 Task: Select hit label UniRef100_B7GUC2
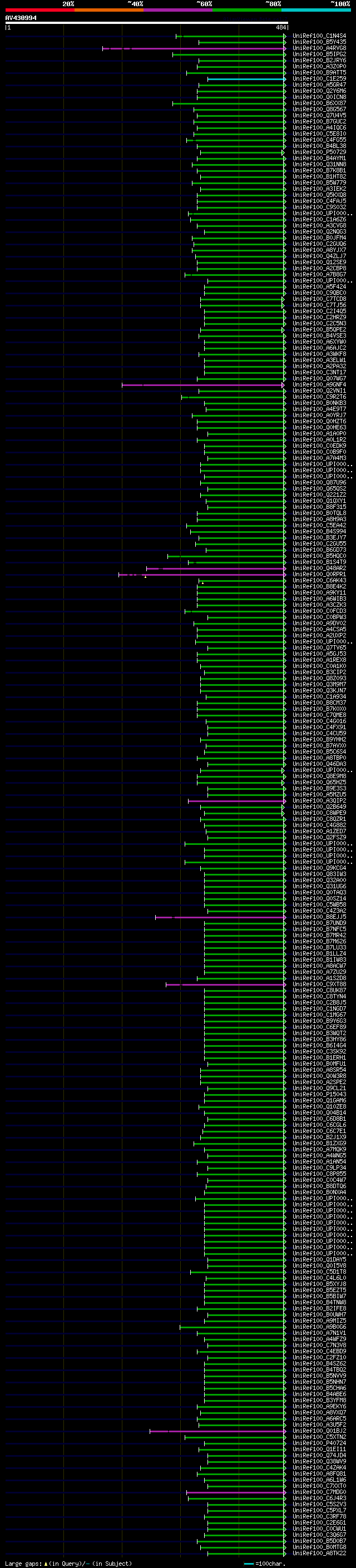(x=319, y=121)
